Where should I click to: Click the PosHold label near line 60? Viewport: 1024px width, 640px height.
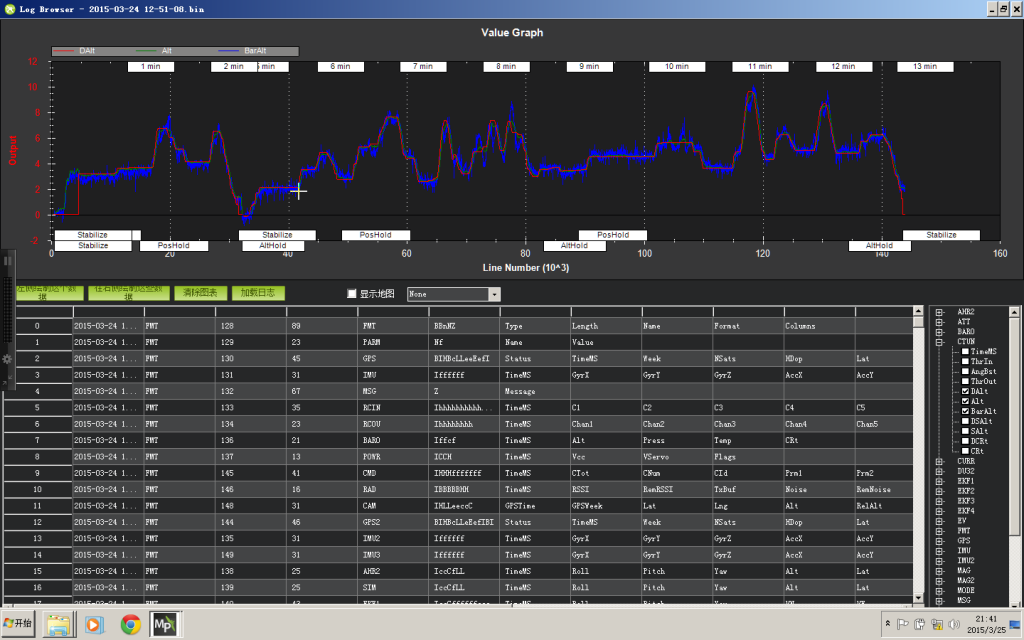point(376,235)
